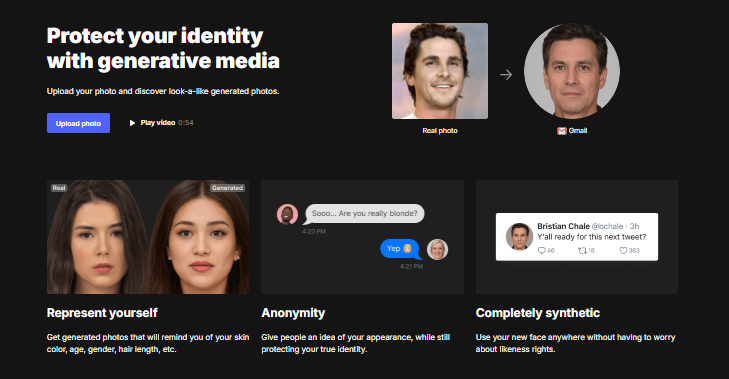Click the 'Protect your identity' headline
729x379 pixels.
pyautogui.click(x=155, y=36)
